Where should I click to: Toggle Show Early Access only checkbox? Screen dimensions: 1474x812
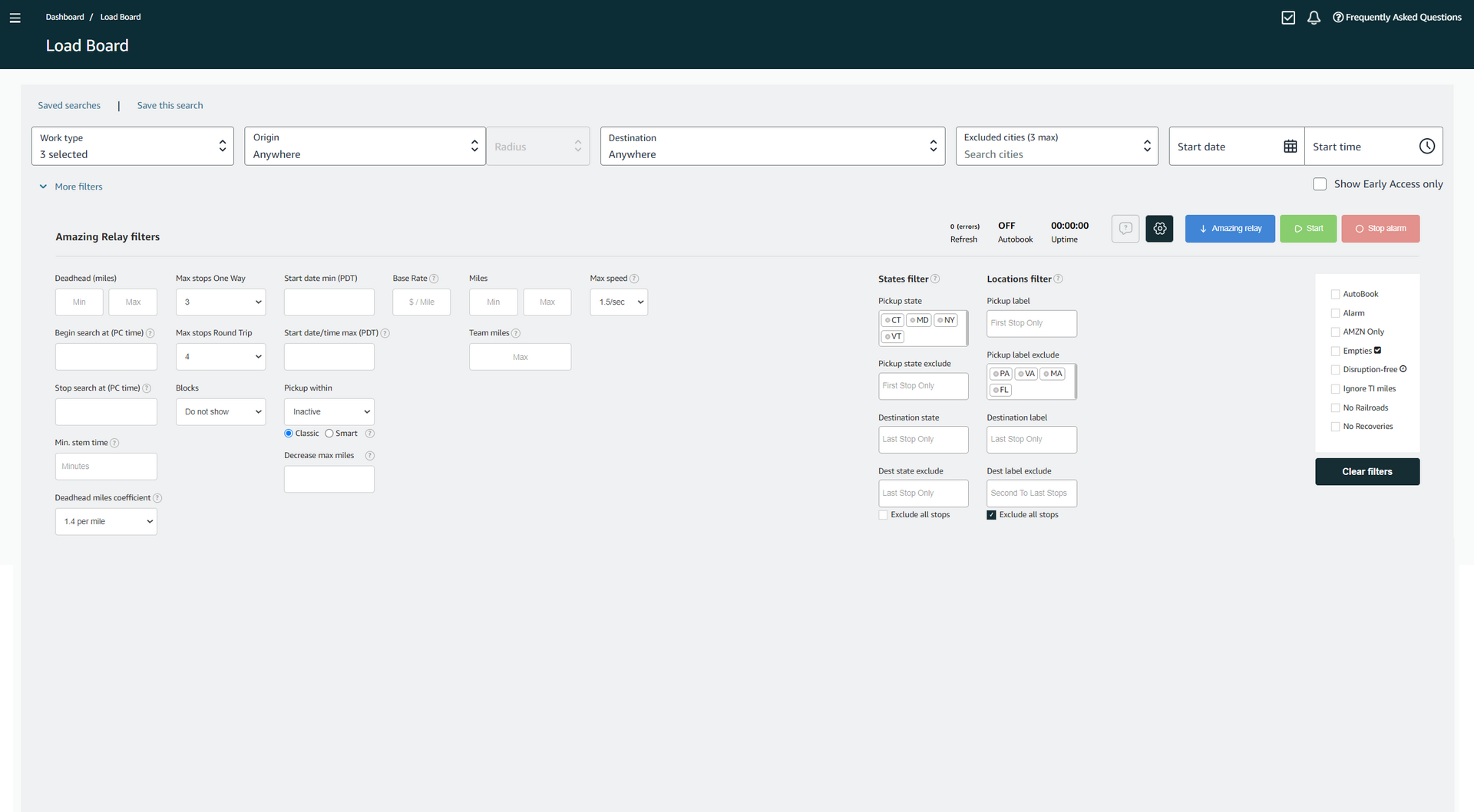[1320, 184]
